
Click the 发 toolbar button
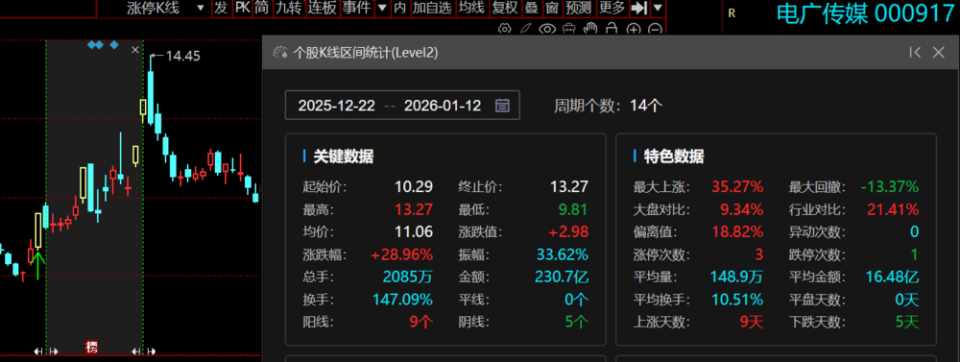tap(221, 8)
